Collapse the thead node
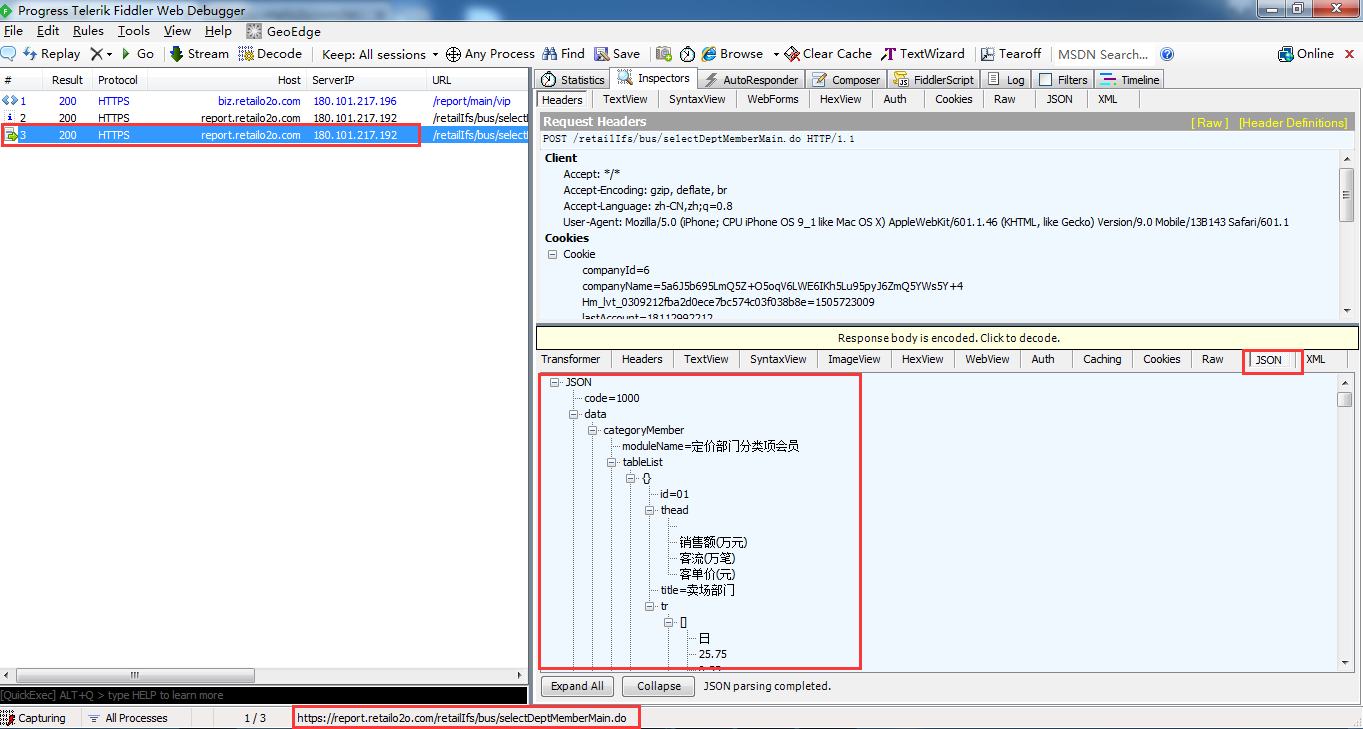 (649, 510)
